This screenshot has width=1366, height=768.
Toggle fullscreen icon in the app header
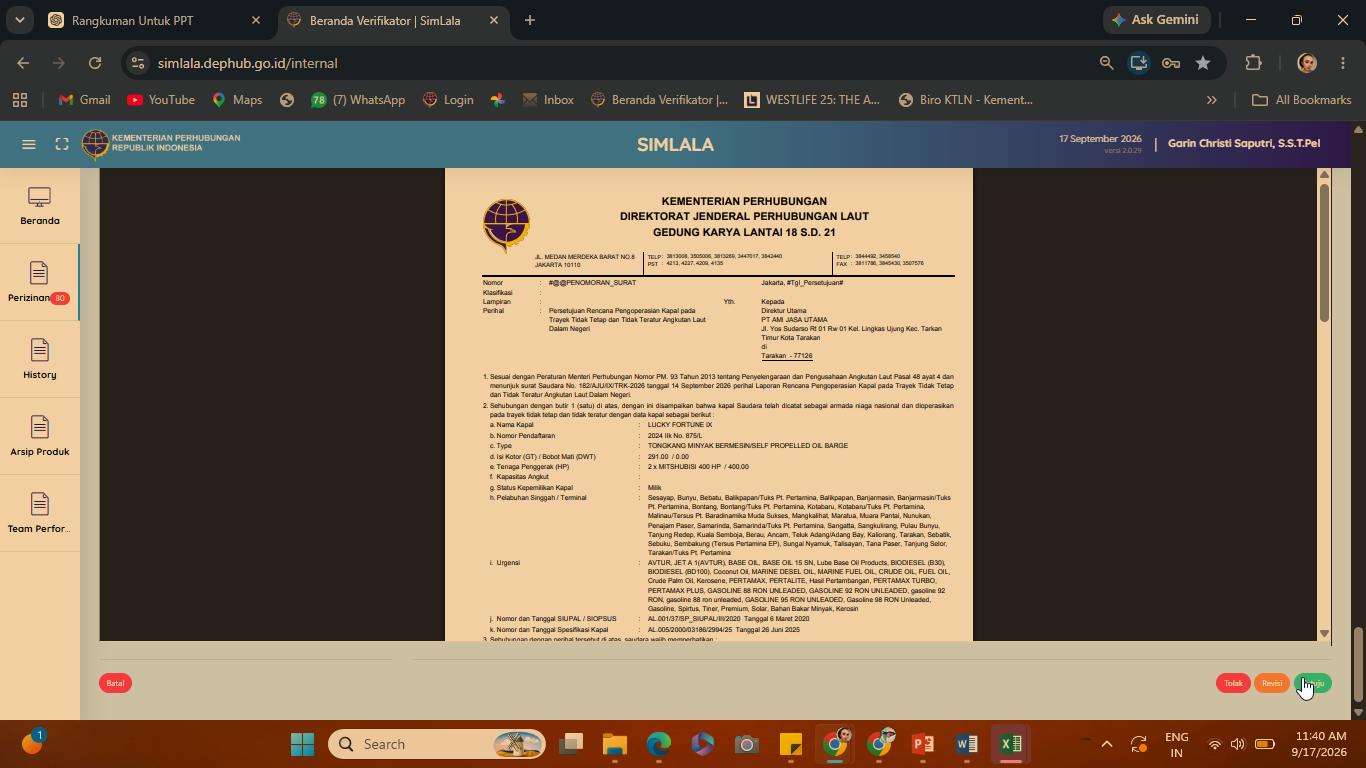(62, 144)
